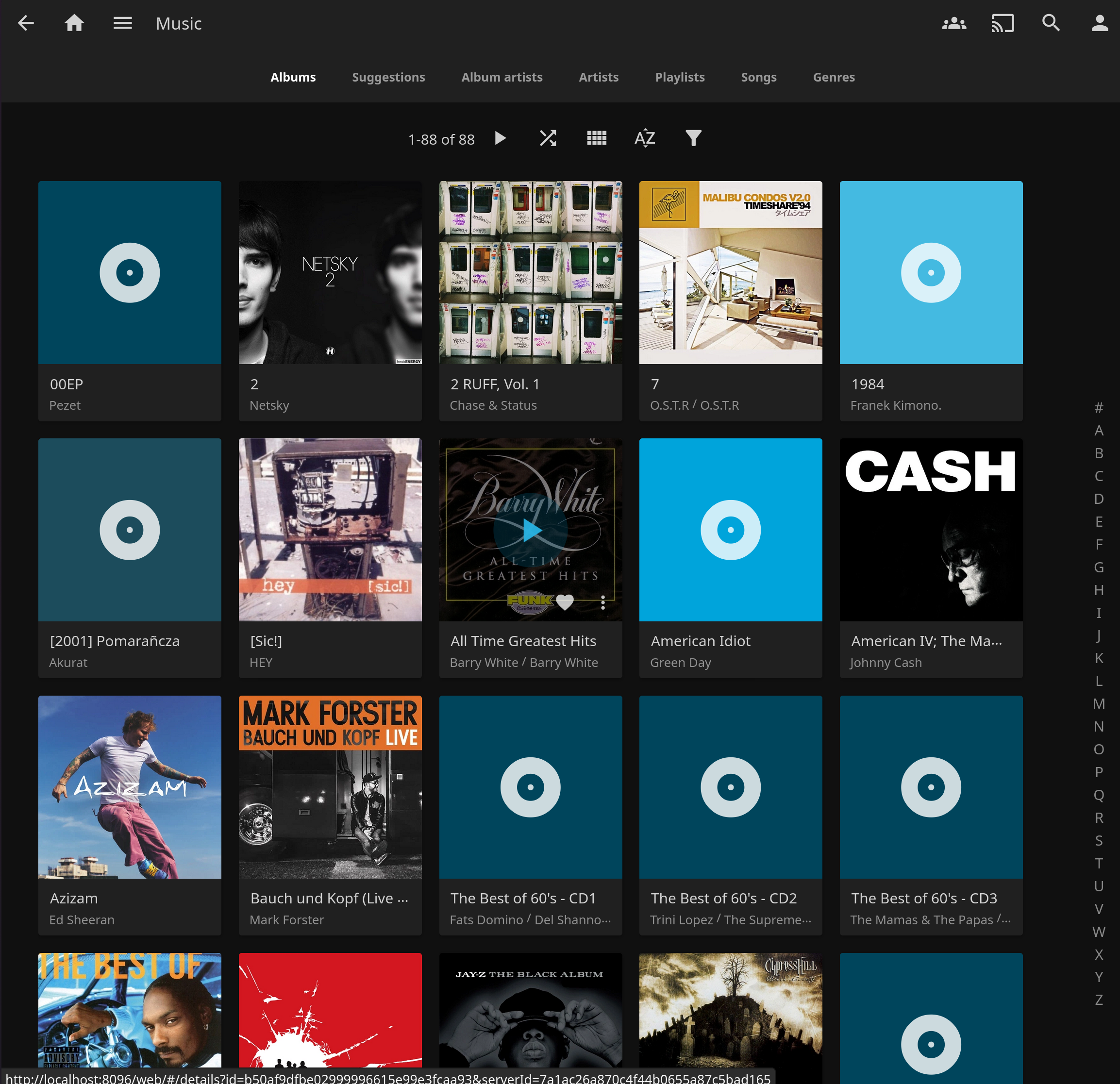
Task: Open the Netsky 2 album cover
Action: tap(330, 272)
